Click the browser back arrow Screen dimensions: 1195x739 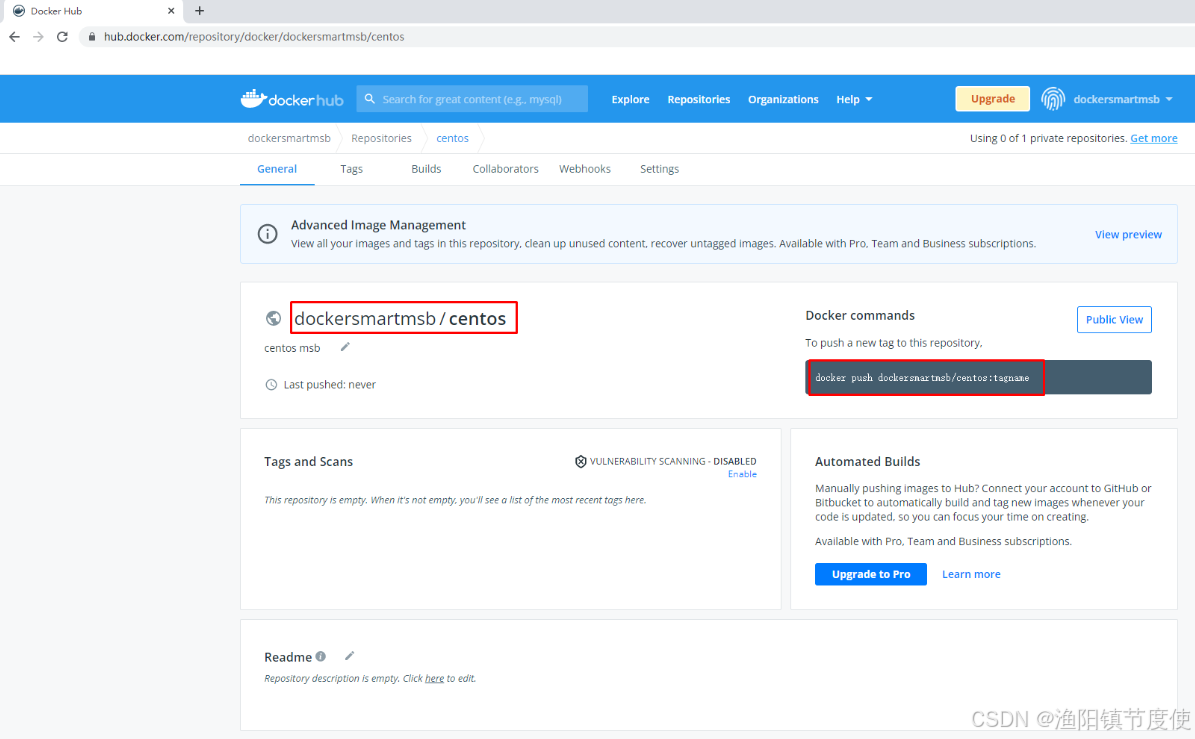click(14, 37)
